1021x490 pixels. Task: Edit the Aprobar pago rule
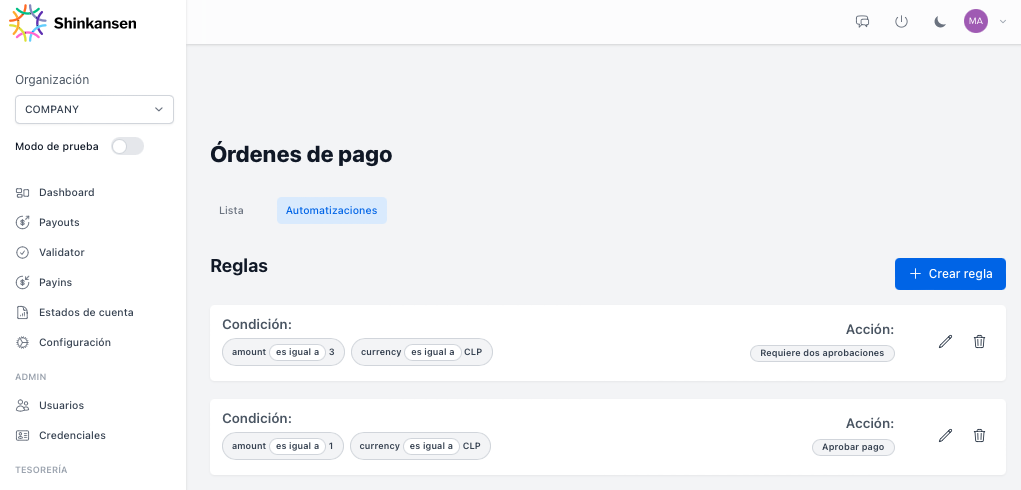[x=945, y=435]
